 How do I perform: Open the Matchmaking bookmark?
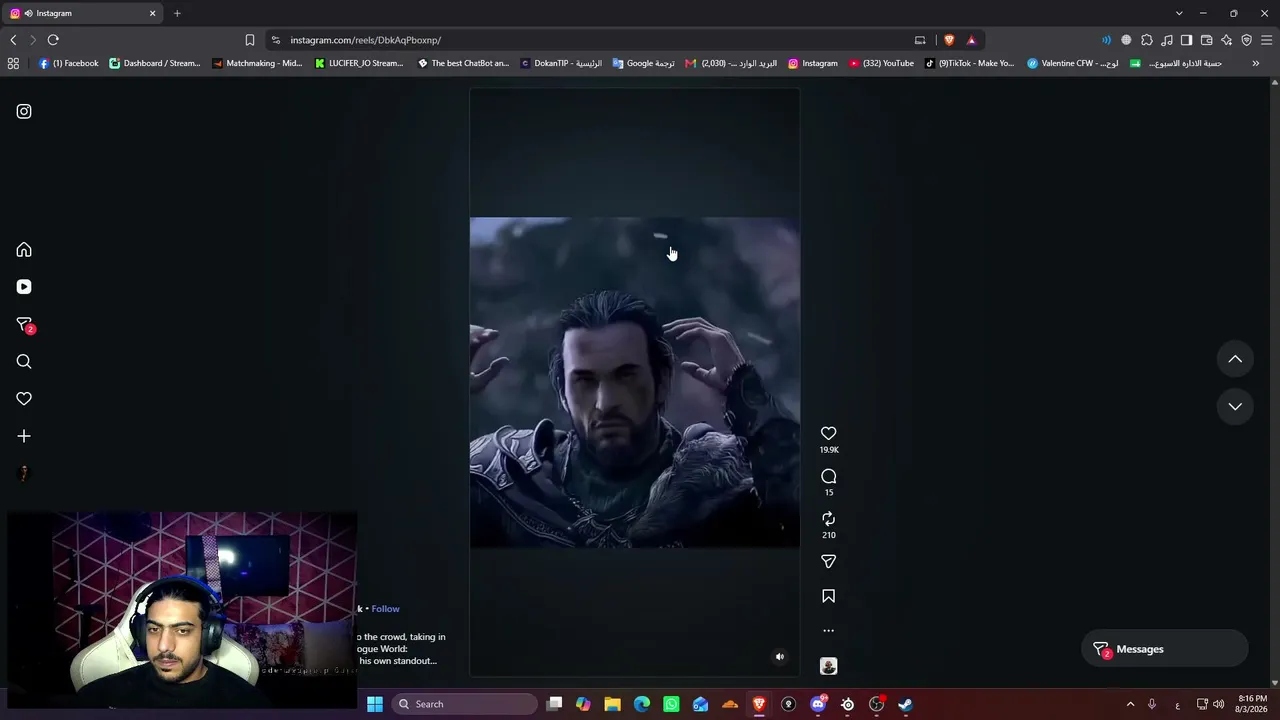[x=257, y=63]
